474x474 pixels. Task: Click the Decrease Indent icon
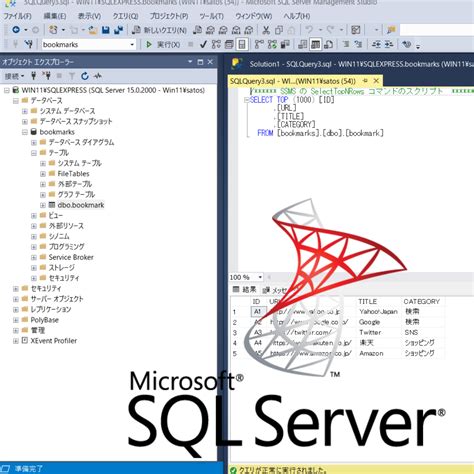click(x=376, y=44)
